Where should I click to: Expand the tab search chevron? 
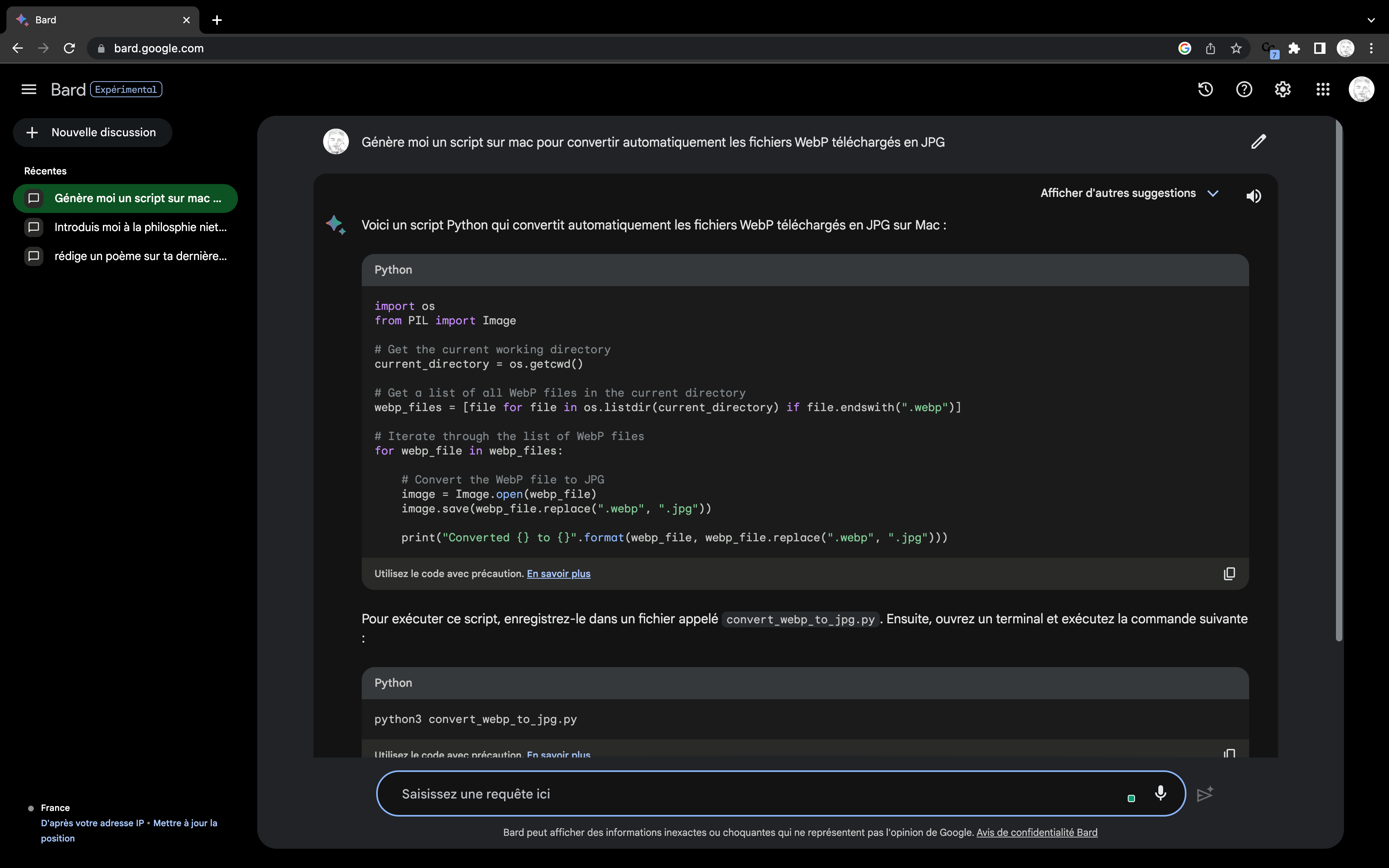click(1371, 20)
